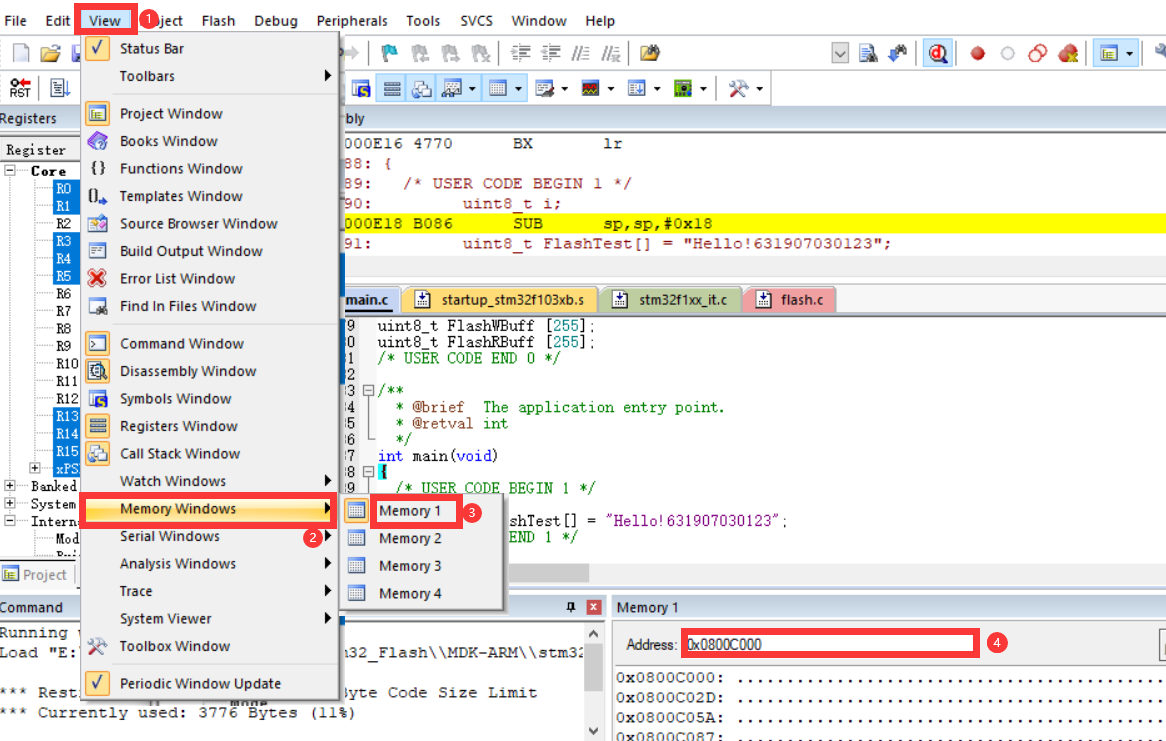Viewport: 1166px width, 741px height.
Task: Comment out the selected lines
Action: (x=581, y=53)
